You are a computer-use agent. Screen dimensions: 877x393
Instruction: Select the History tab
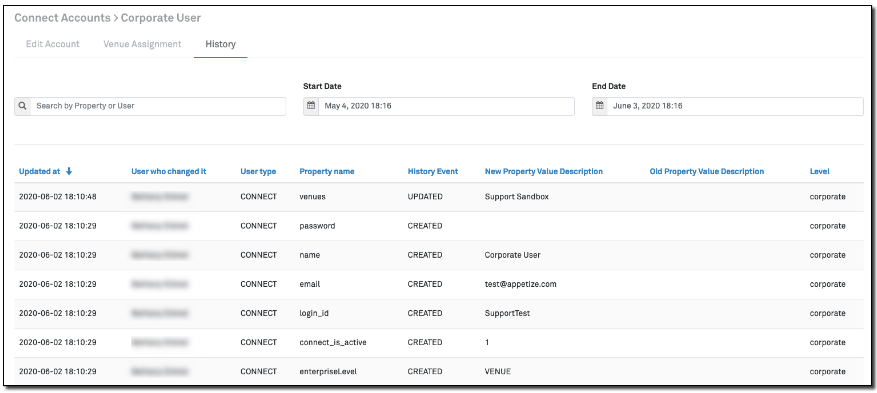[x=220, y=44]
